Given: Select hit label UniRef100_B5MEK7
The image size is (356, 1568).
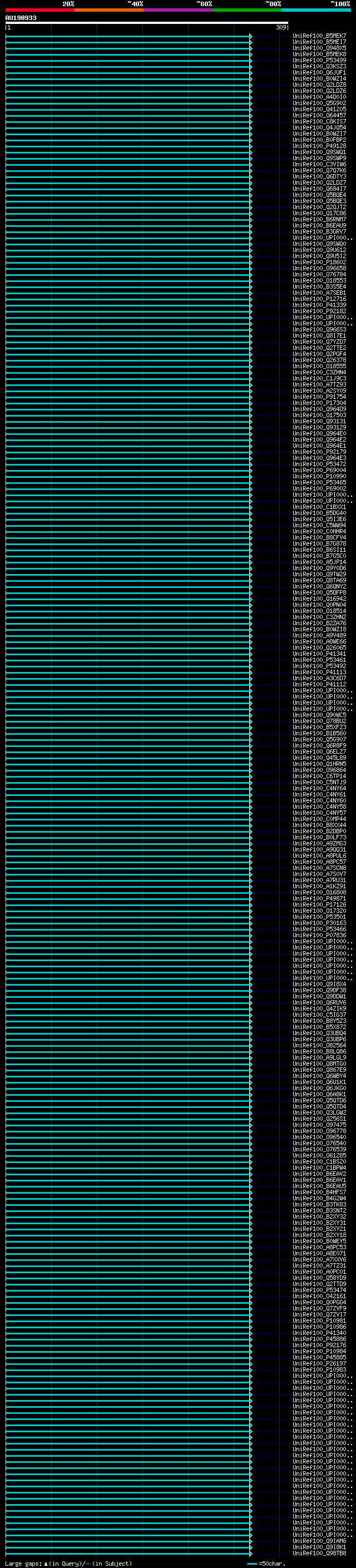Looking at the screenshot, I should coord(319,36).
